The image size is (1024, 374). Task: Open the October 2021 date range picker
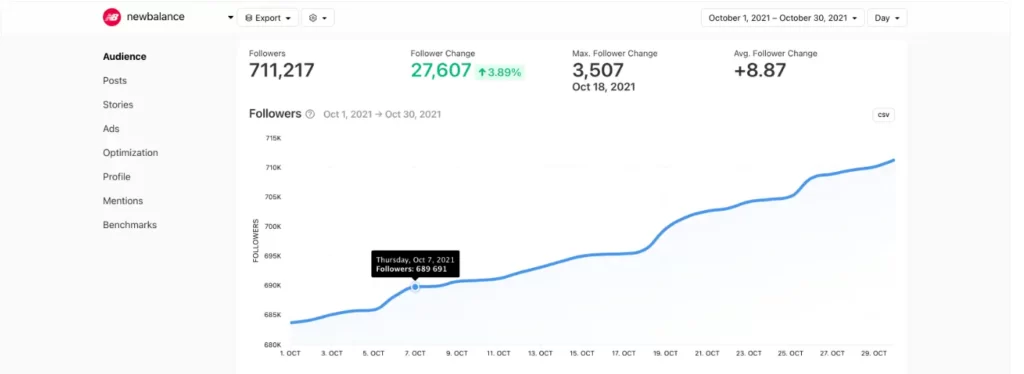click(782, 18)
